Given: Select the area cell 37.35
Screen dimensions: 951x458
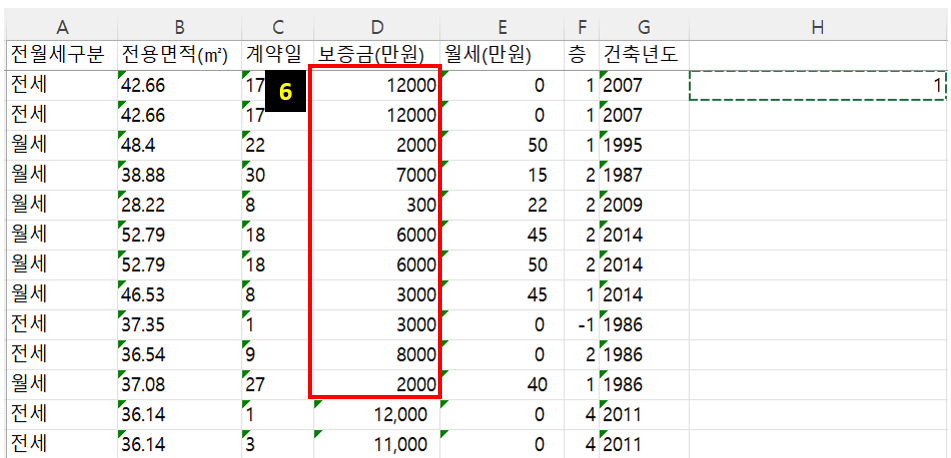Looking at the screenshot, I should pos(179,325).
